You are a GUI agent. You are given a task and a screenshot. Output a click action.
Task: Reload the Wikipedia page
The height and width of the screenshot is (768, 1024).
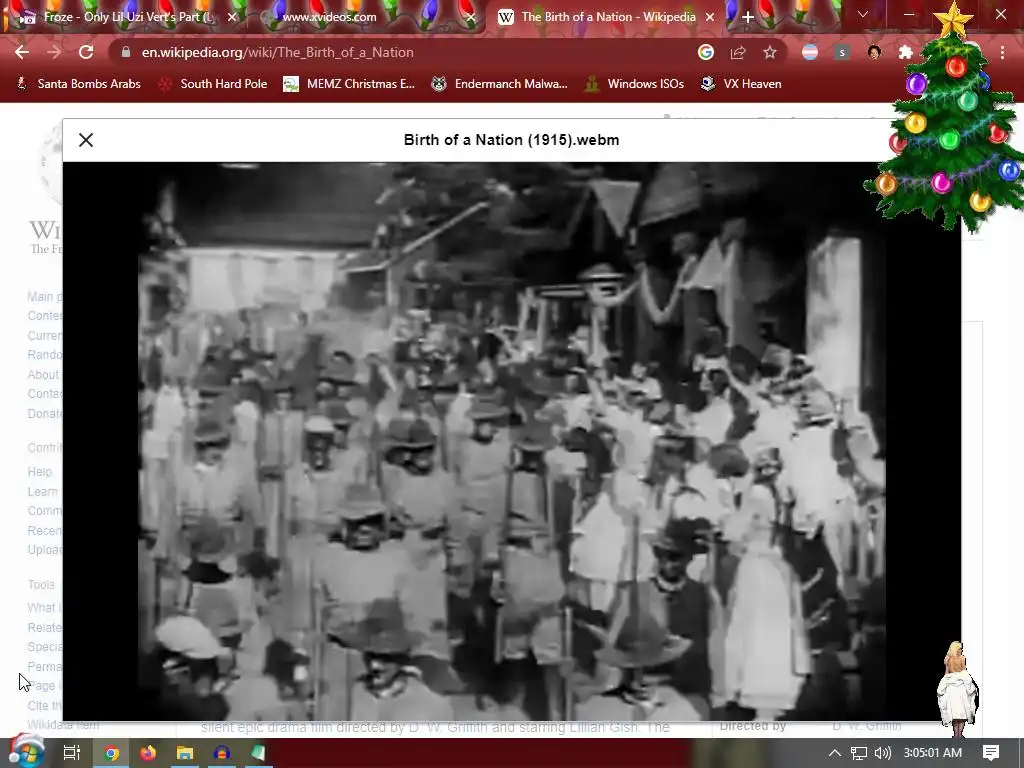86,52
